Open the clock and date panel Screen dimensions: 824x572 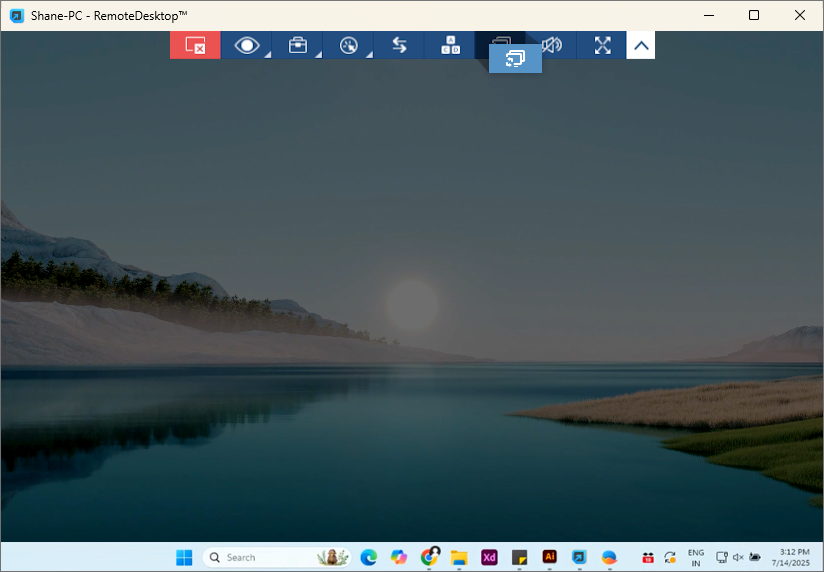pyautogui.click(x=790, y=557)
